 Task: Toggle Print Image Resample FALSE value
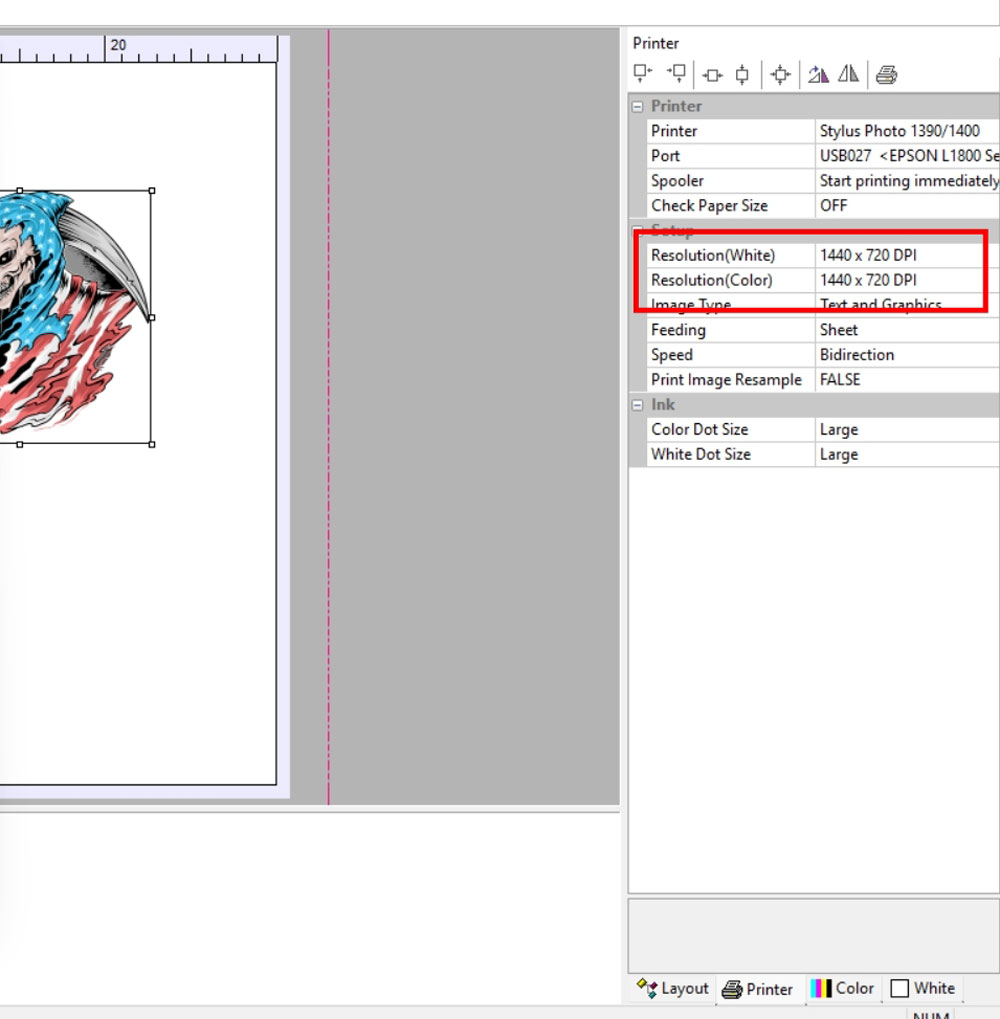coord(907,380)
